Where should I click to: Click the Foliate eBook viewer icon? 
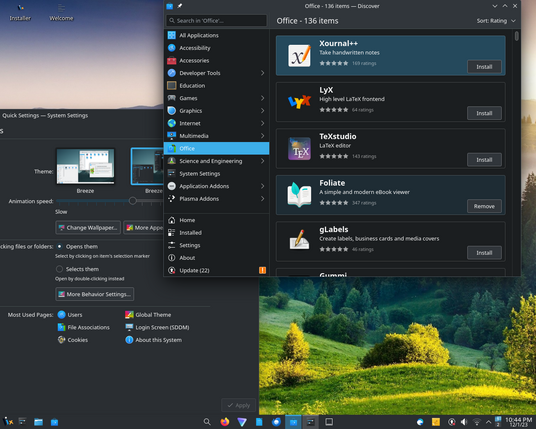[299, 195]
